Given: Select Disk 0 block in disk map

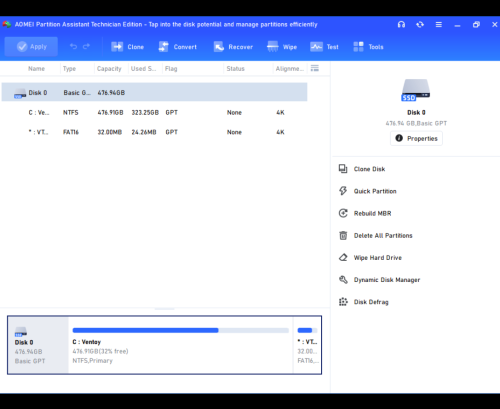Looking at the screenshot, I should coord(38,345).
